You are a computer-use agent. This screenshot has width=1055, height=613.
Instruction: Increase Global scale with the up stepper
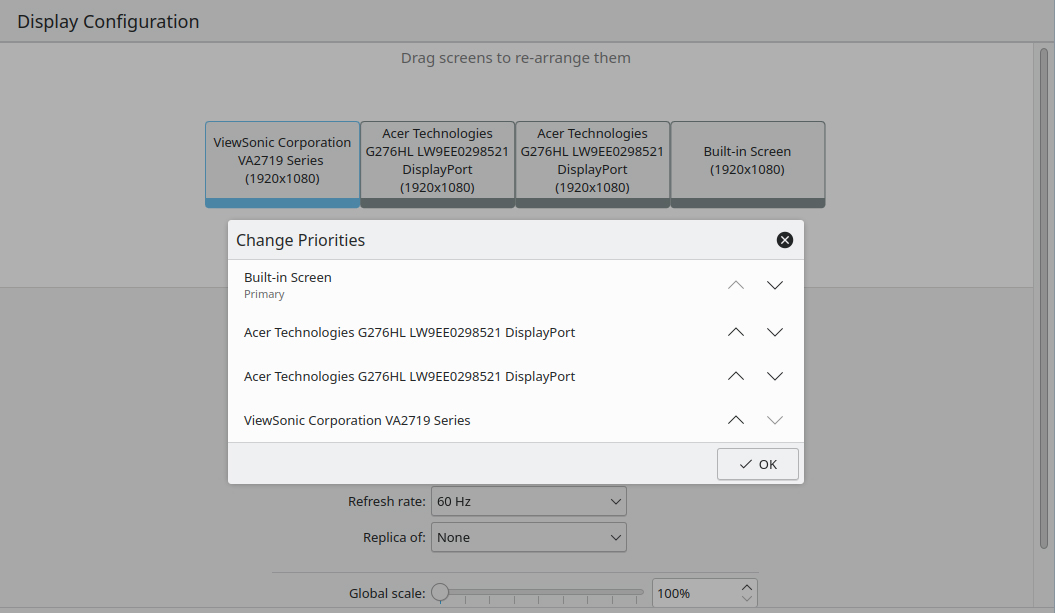pos(747,587)
